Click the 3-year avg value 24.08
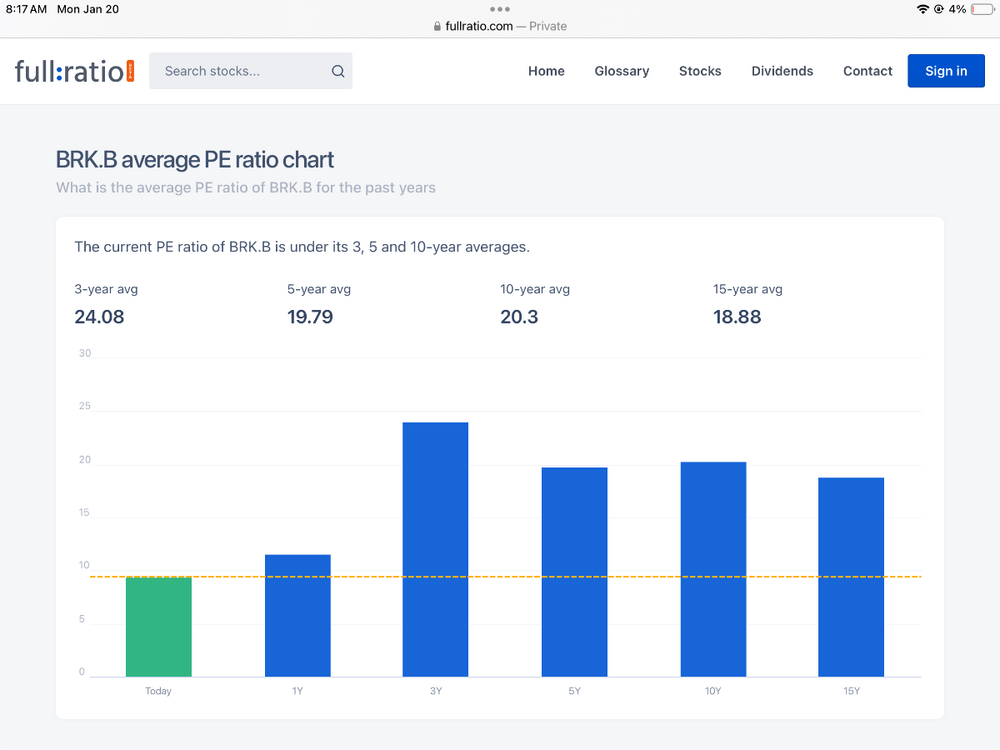This screenshot has width=1000, height=750. point(99,317)
